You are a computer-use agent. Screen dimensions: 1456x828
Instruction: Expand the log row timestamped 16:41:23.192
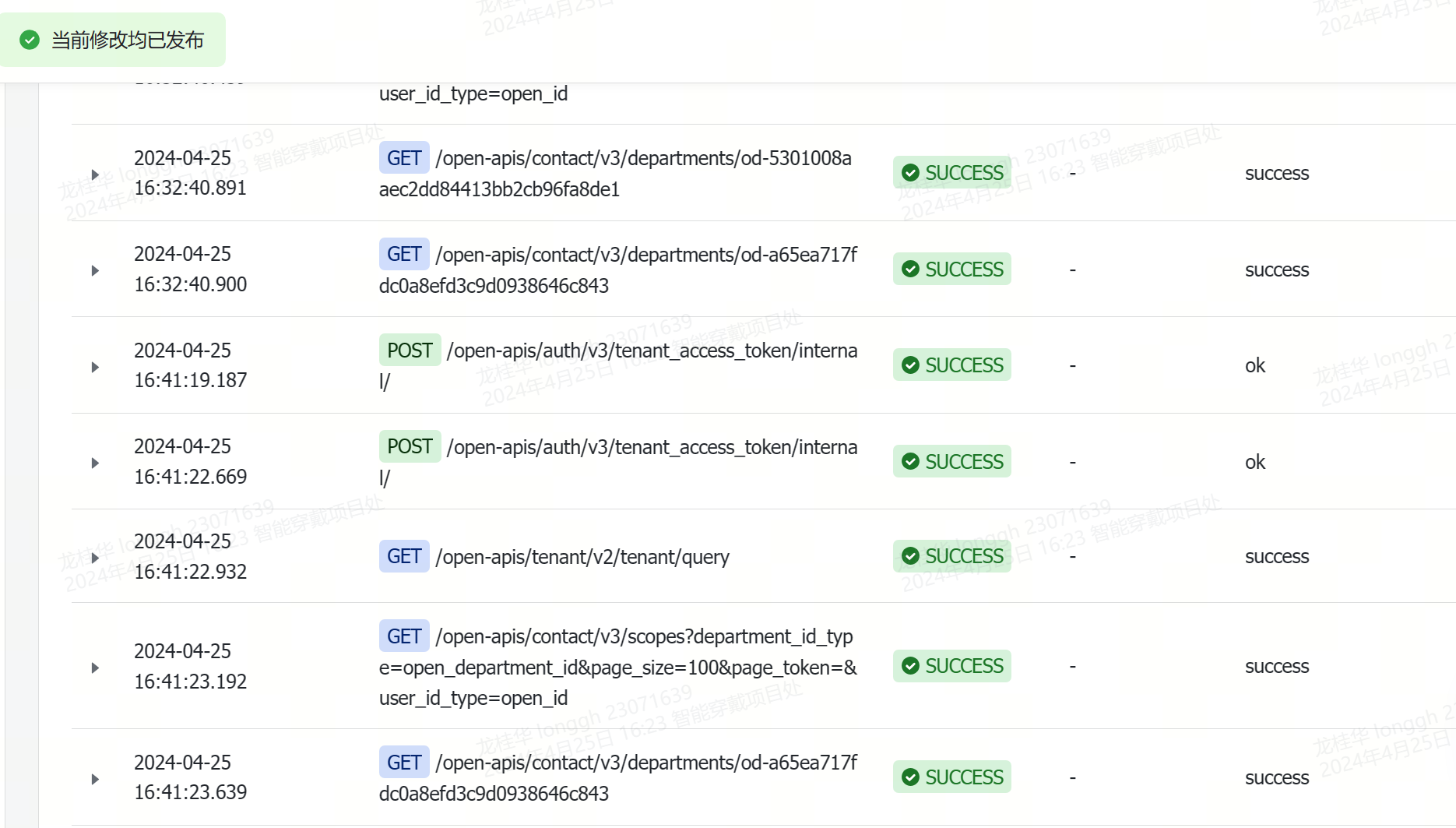[95, 668]
